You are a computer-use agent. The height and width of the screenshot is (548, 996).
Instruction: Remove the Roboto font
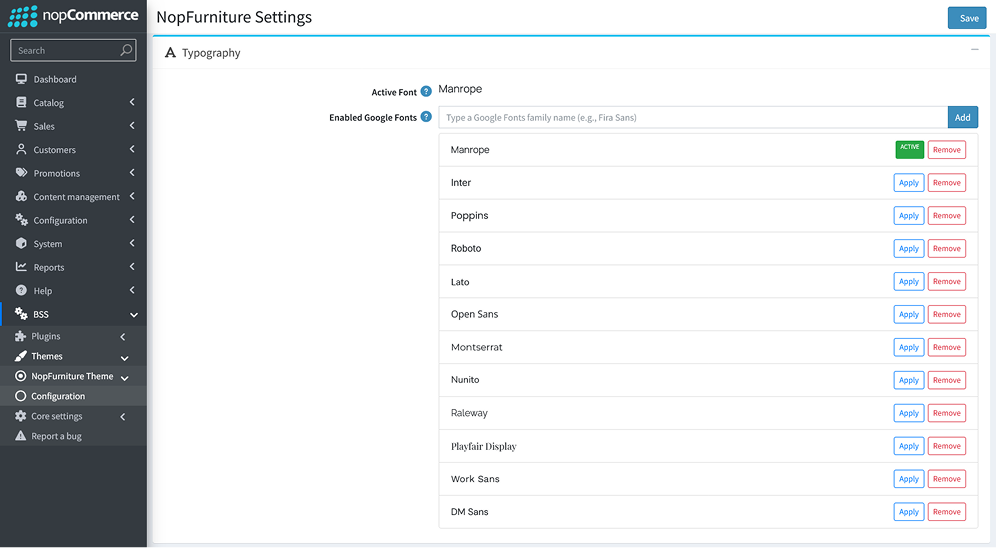tap(946, 248)
